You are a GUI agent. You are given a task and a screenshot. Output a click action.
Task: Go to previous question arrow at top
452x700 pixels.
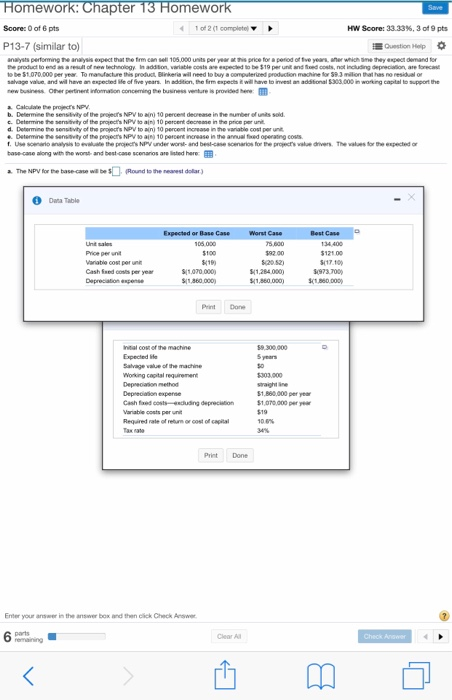(x=181, y=28)
